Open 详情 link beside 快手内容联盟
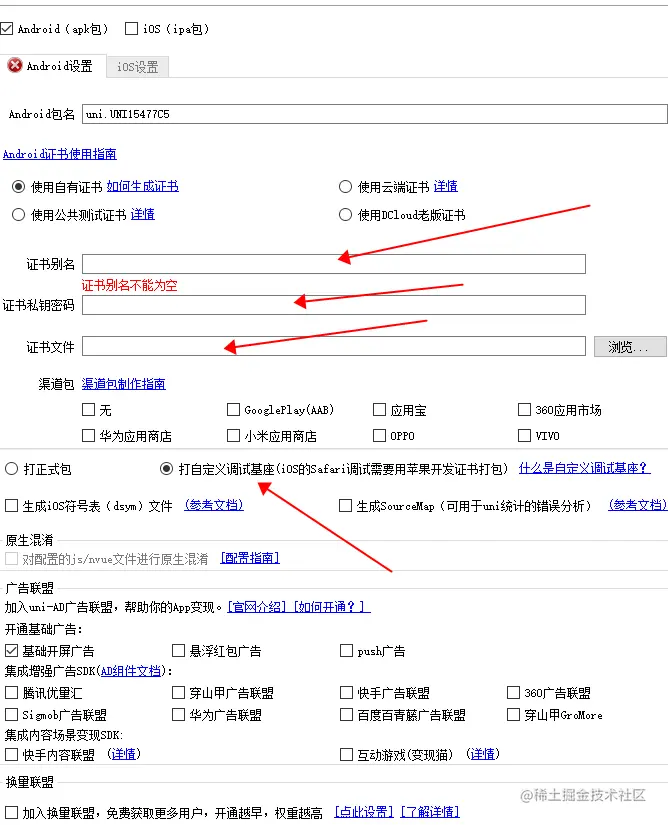 coord(124,754)
